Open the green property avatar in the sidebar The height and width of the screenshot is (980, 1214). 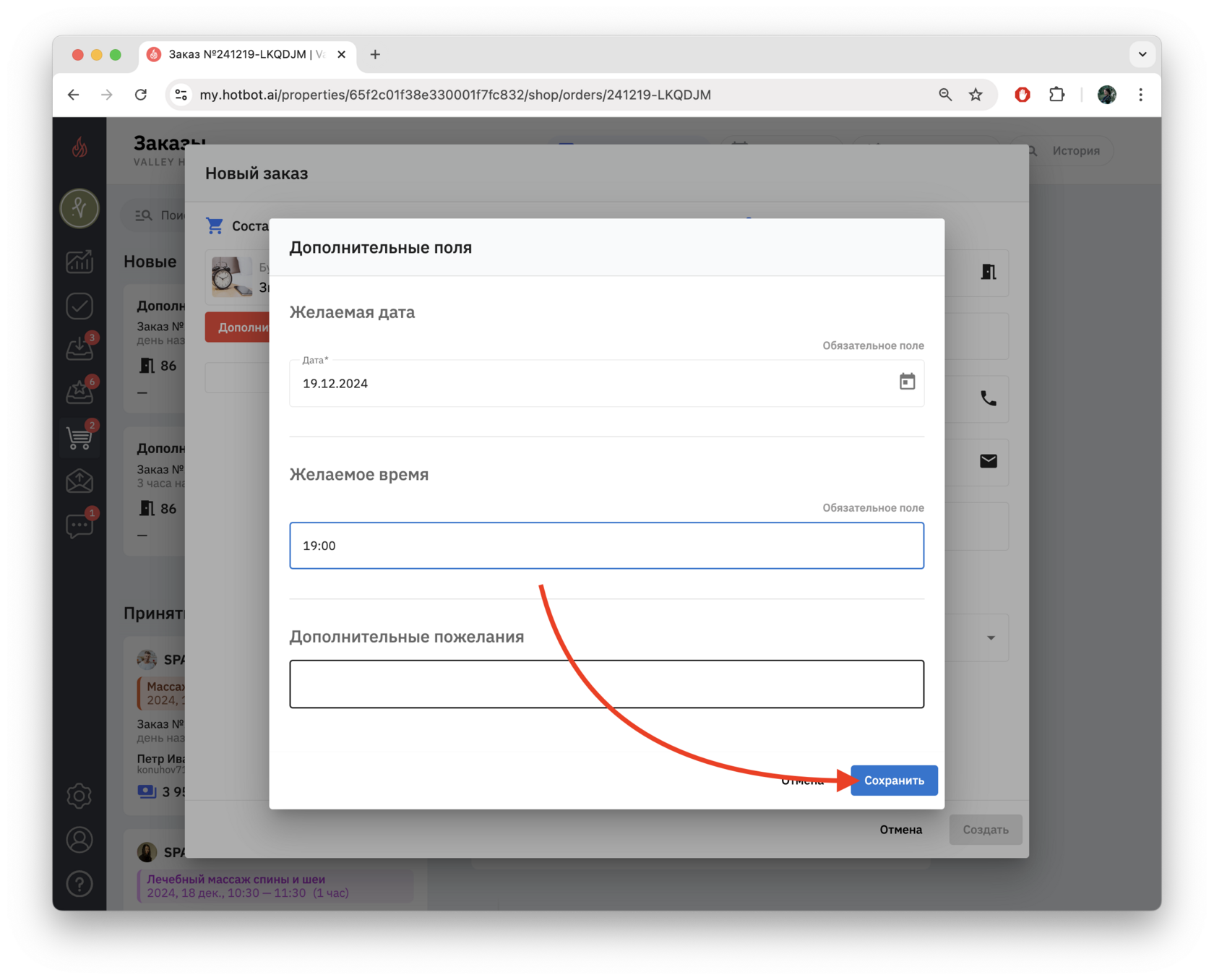(79, 208)
